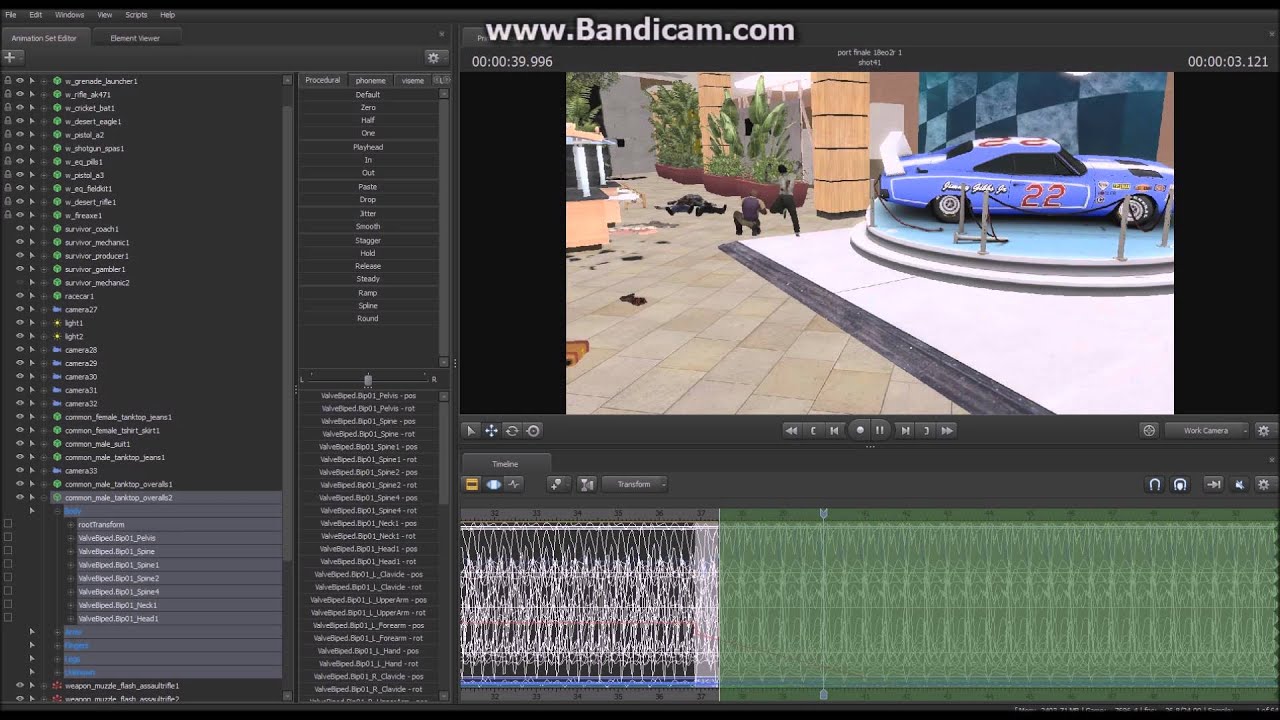This screenshot has height=720, width=1280.
Task: Expand the rootTransform control node
Action: [71, 525]
